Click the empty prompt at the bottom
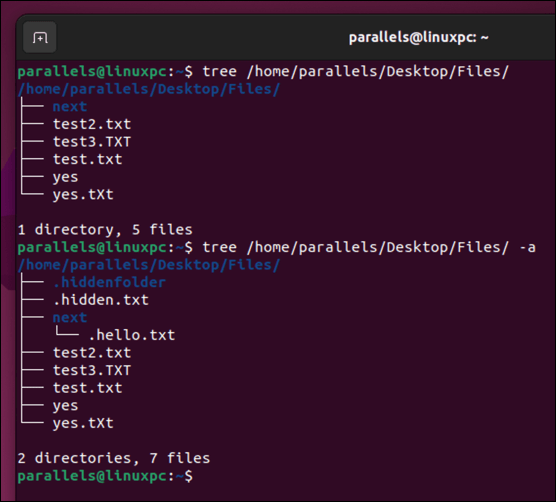The width and height of the screenshot is (556, 502). [x=105, y=476]
